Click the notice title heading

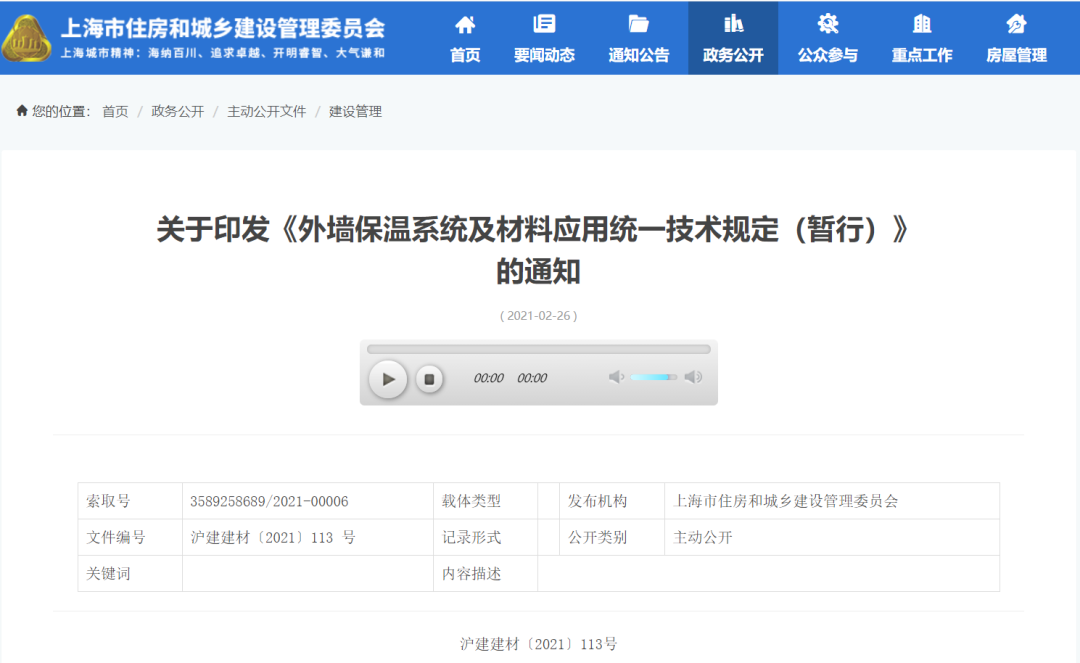[540, 251]
